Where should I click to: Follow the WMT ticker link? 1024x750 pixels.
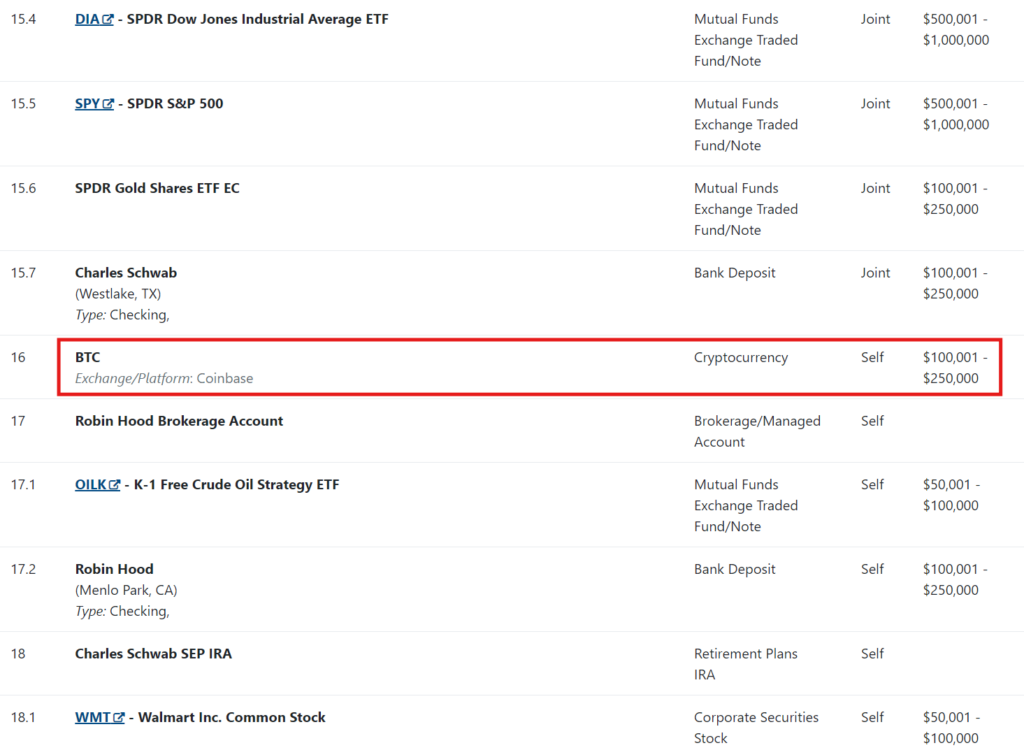[x=94, y=717]
